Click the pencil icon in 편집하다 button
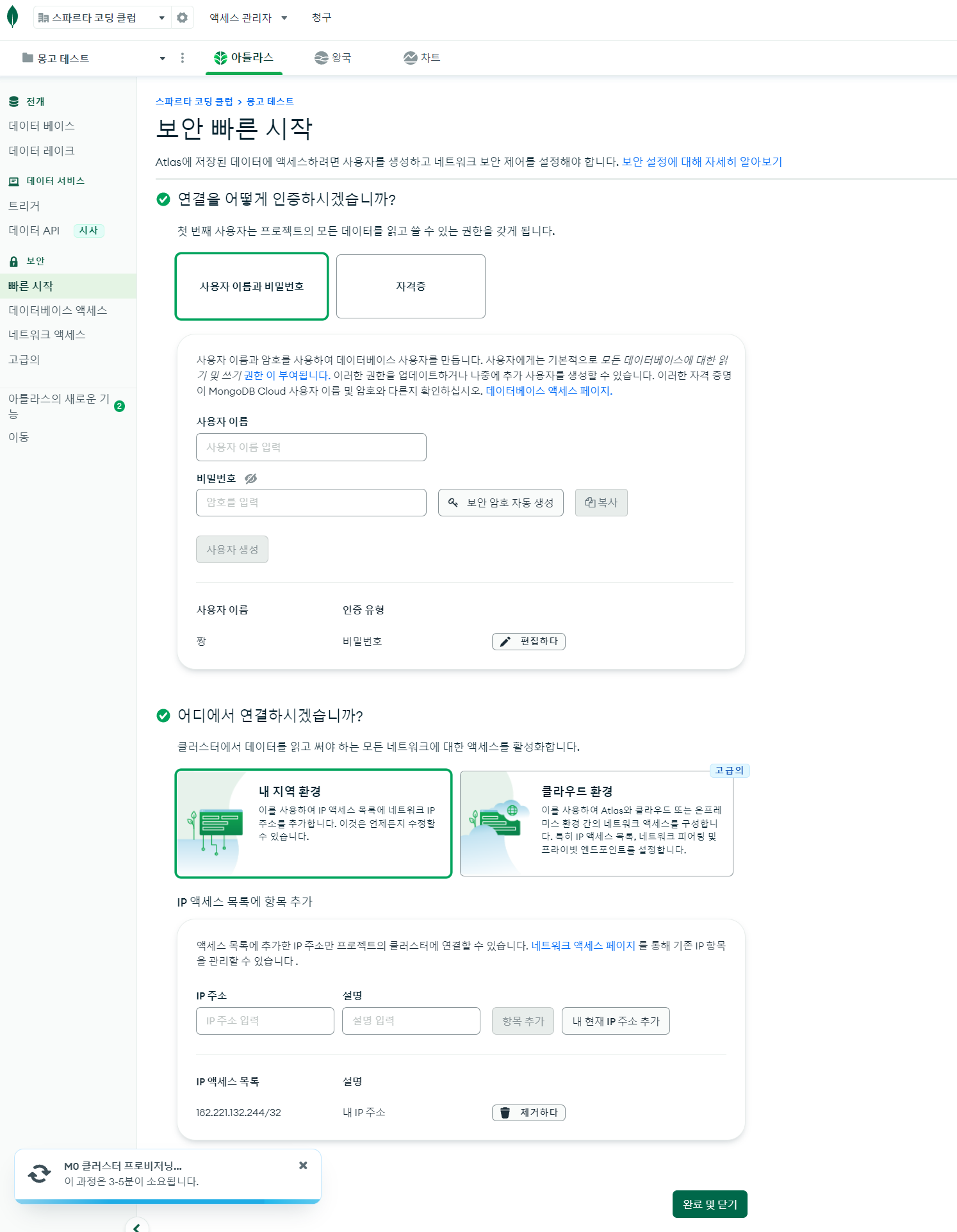Screen dimensions: 957x1232 click(x=505, y=641)
